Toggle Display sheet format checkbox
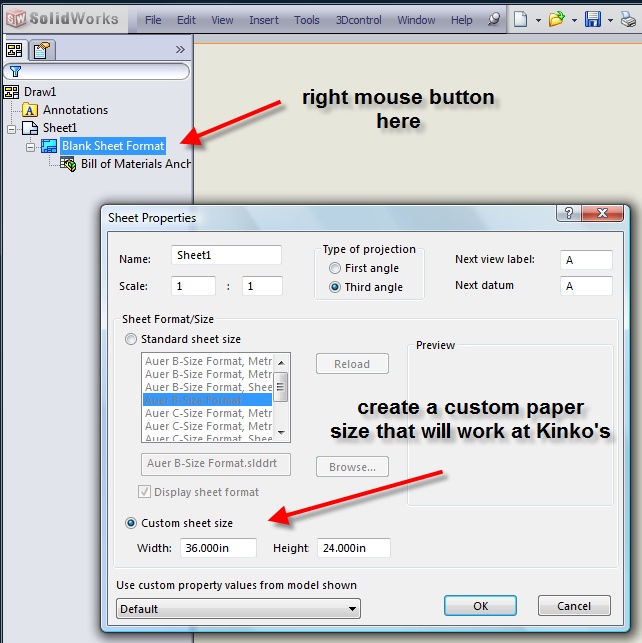This screenshot has height=643, width=642. 144,492
